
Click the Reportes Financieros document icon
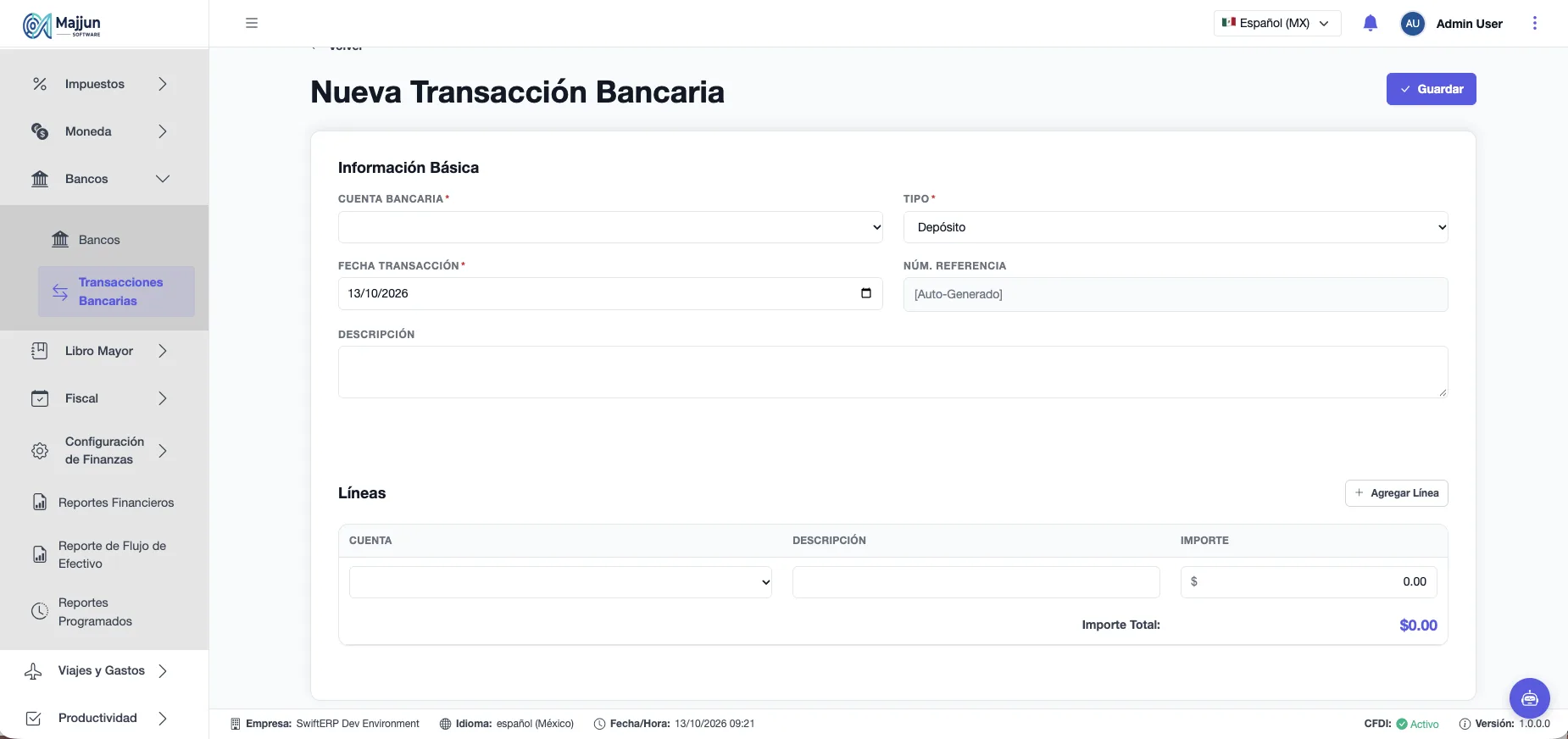40,503
